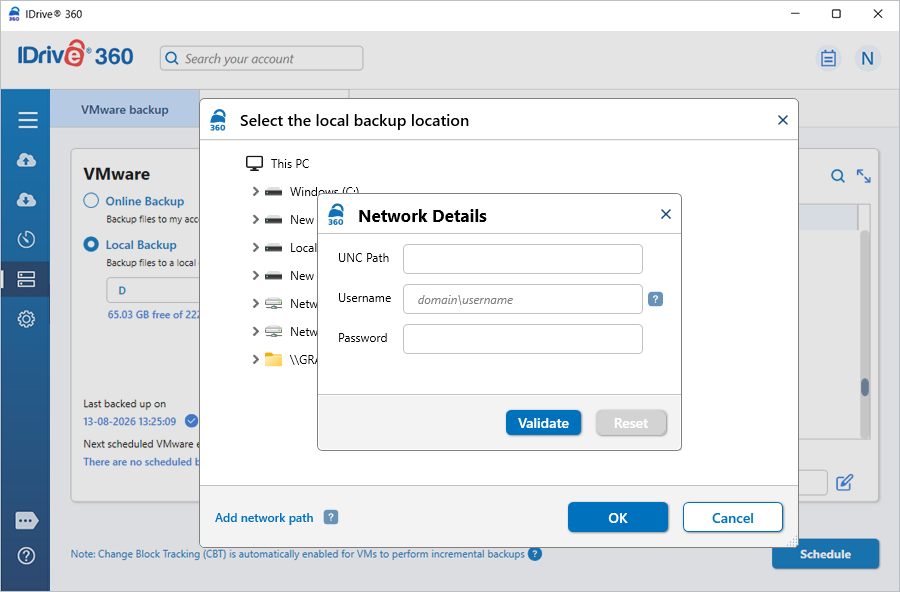Click the 13-08-2026 13:25:09 last backup date
This screenshot has width=900, height=592.
(130, 421)
